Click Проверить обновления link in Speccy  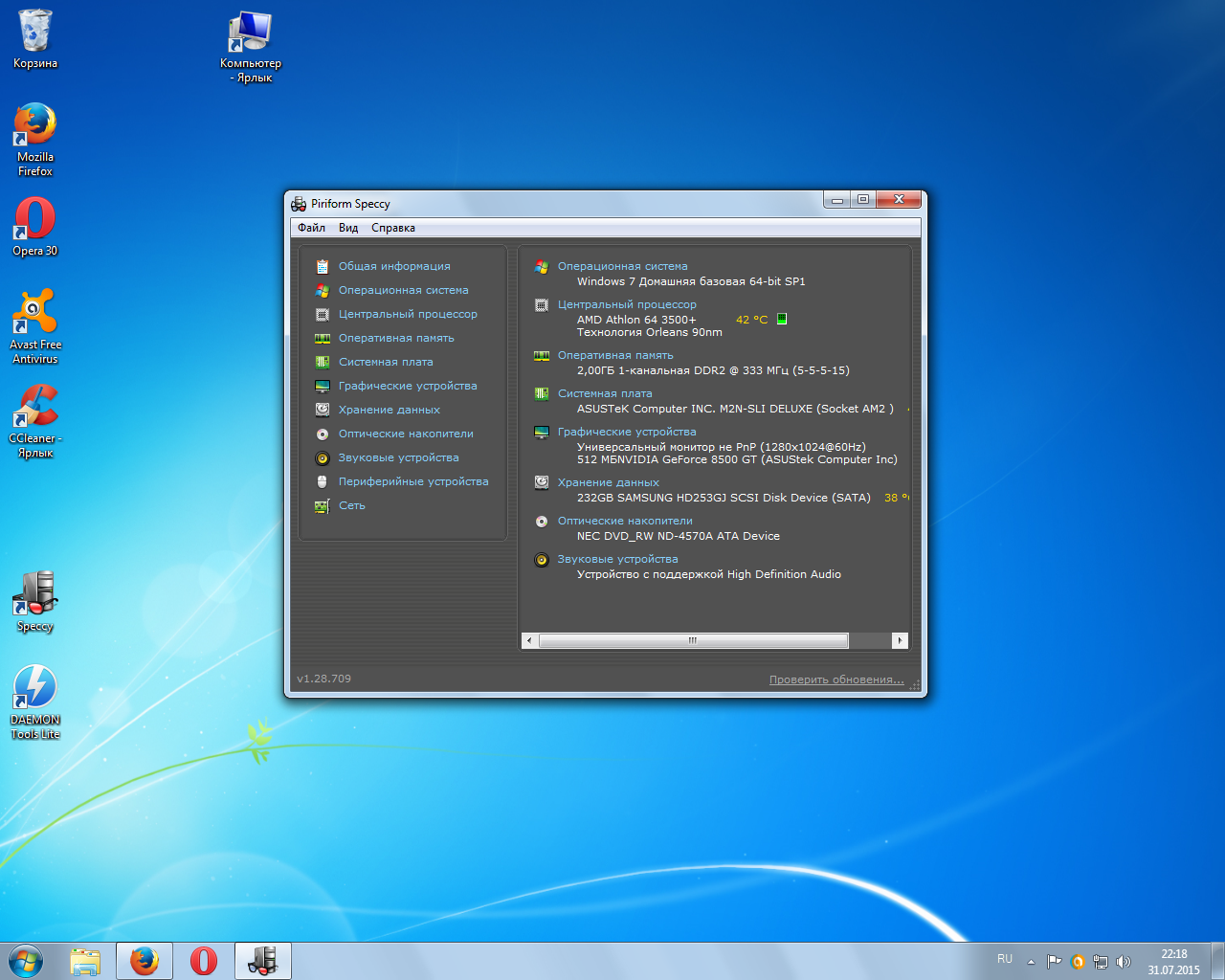pos(836,679)
